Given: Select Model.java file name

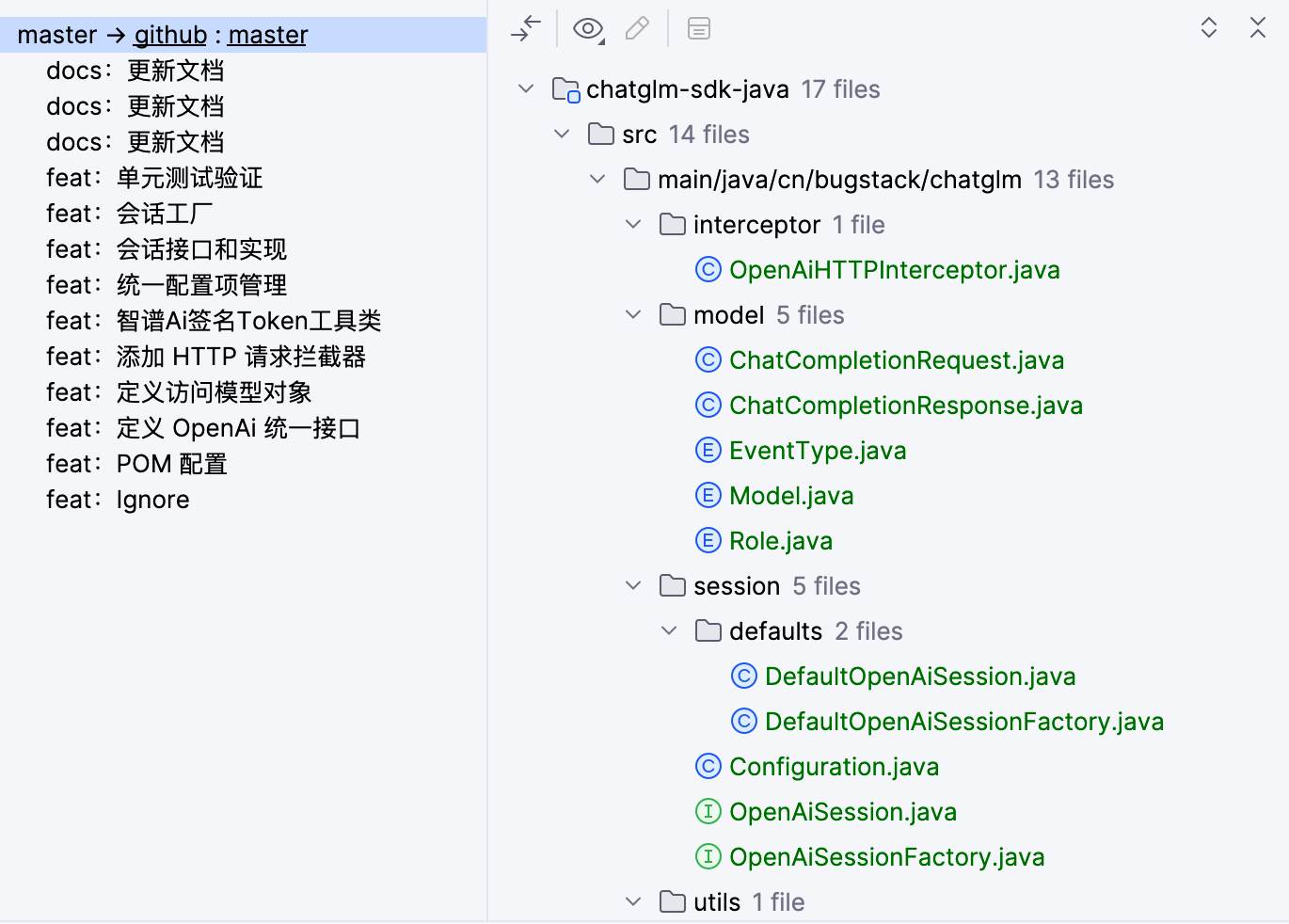Looking at the screenshot, I should pyautogui.click(x=791, y=496).
